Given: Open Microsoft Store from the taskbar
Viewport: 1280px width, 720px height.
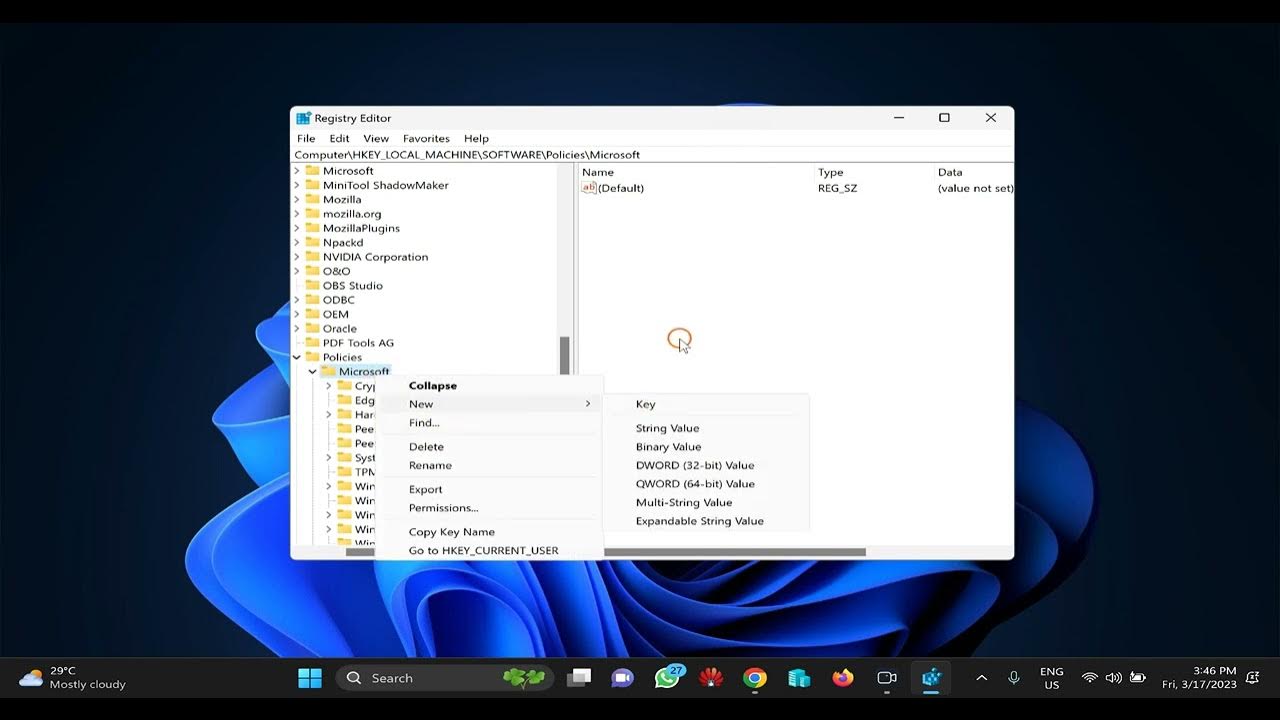Looking at the screenshot, I should tap(799, 678).
